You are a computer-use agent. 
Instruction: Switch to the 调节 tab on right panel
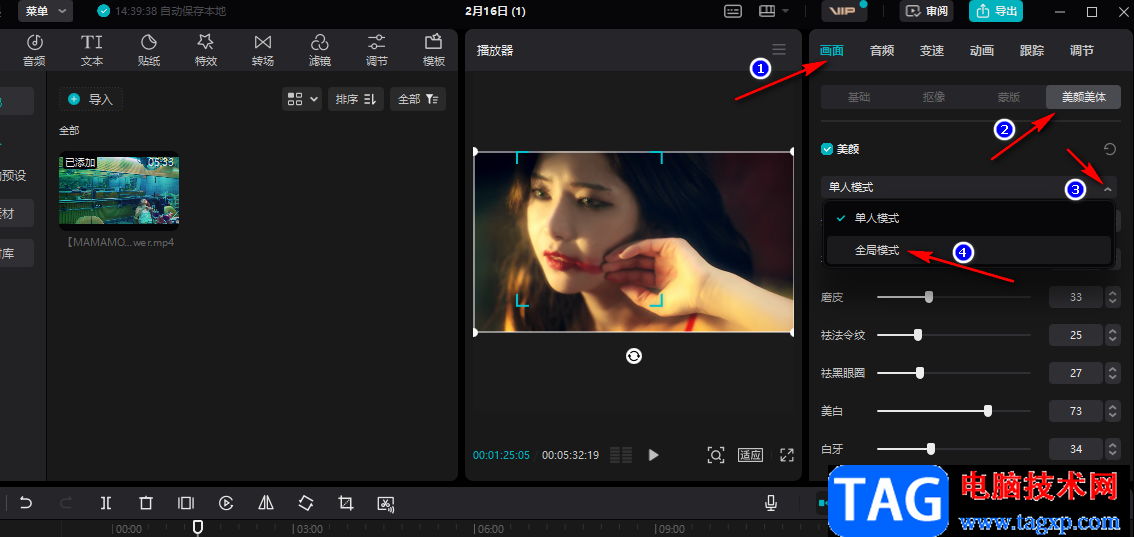click(x=1082, y=51)
